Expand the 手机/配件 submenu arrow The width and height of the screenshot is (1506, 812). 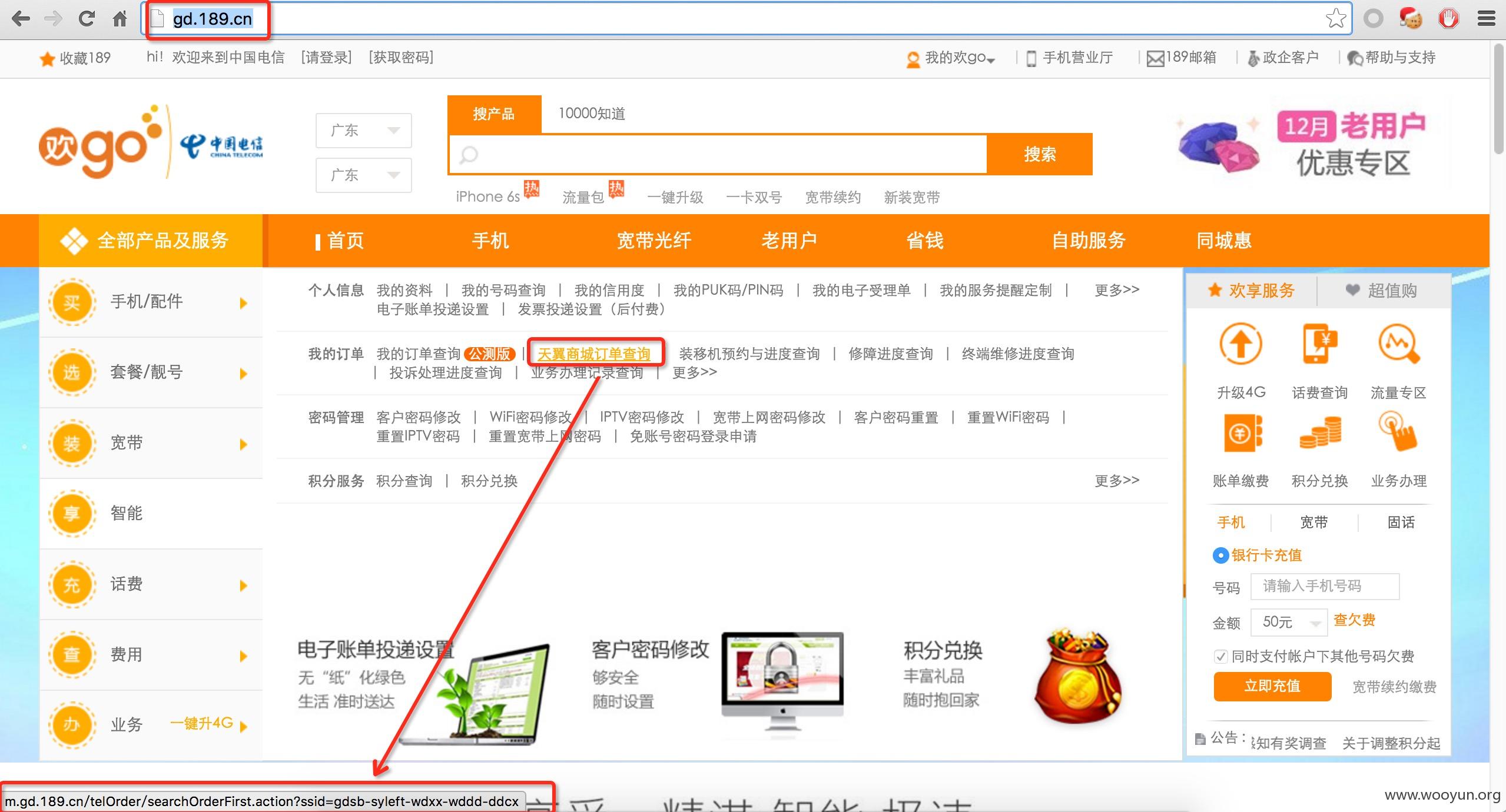coord(243,303)
